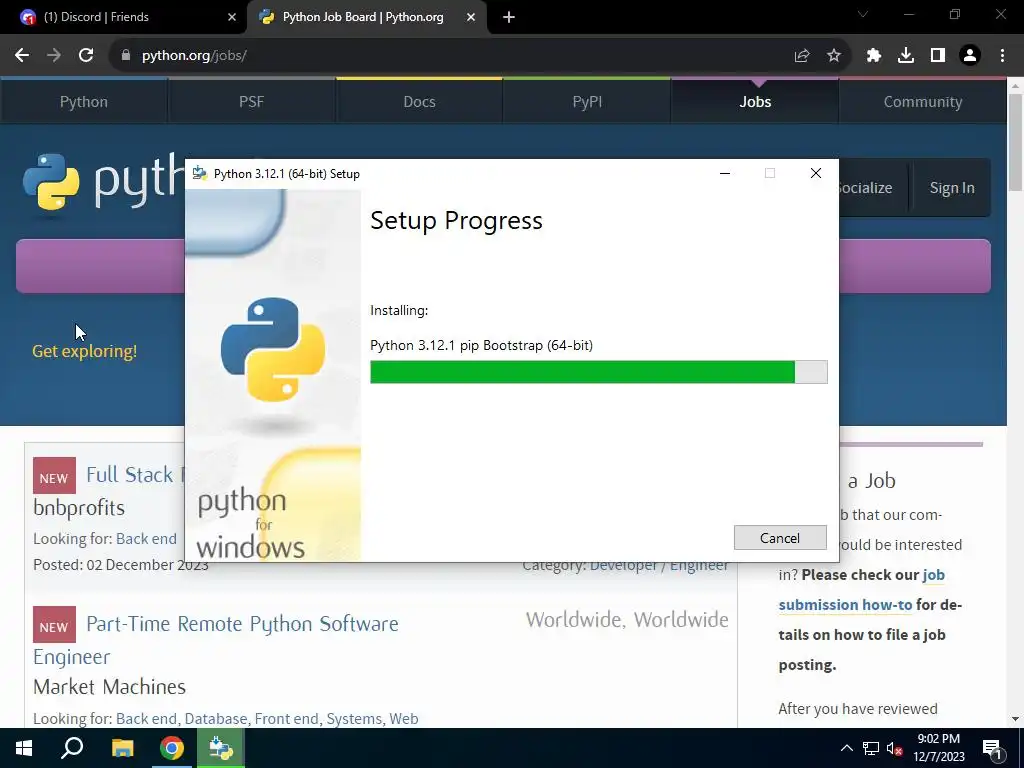
Task: Go back in browser history
Action: (x=22, y=56)
